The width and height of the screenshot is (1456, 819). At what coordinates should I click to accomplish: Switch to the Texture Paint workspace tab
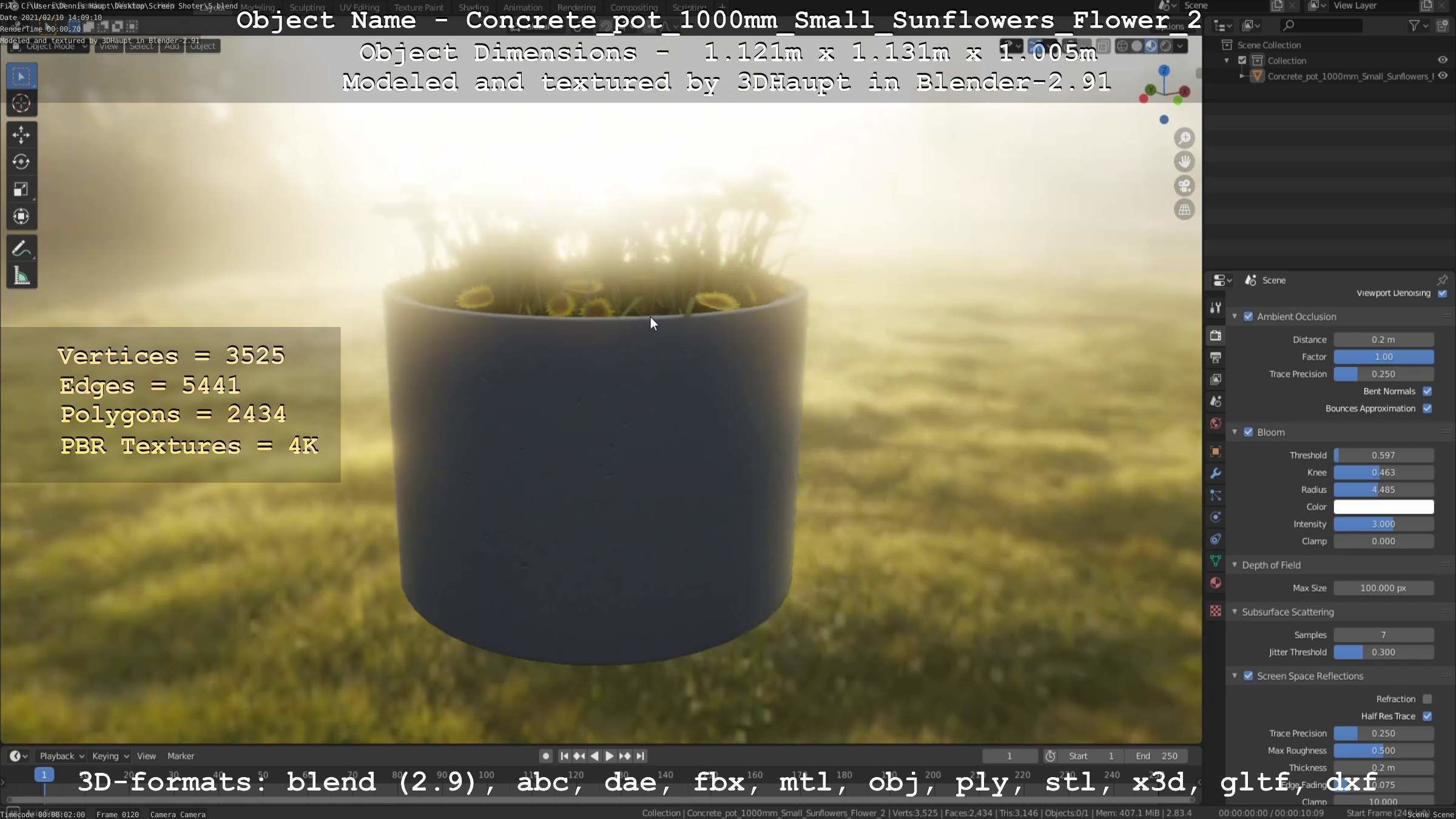click(x=419, y=8)
